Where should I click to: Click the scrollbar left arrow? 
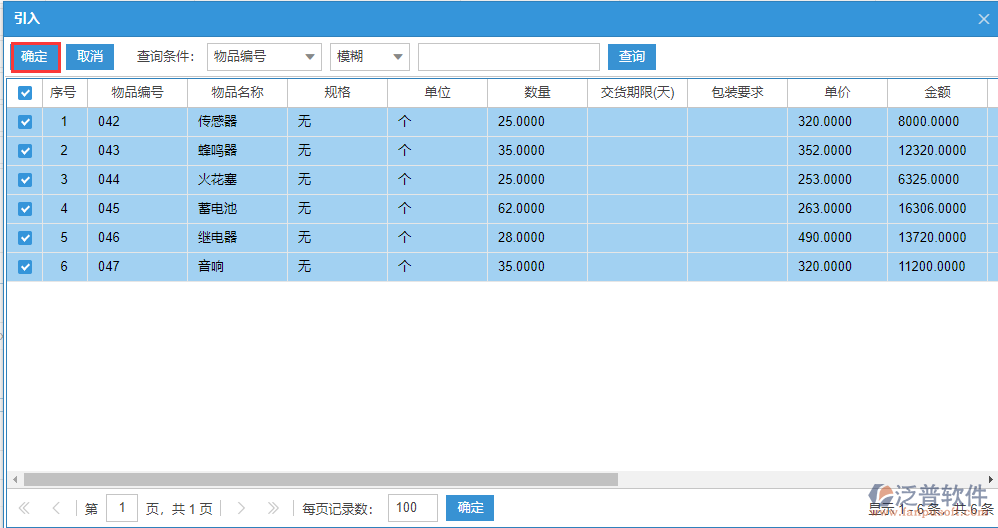point(15,479)
